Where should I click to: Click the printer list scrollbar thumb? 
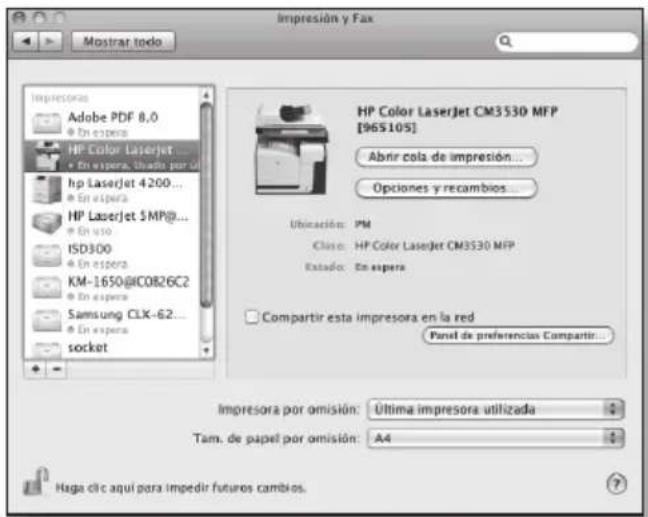click(x=206, y=205)
